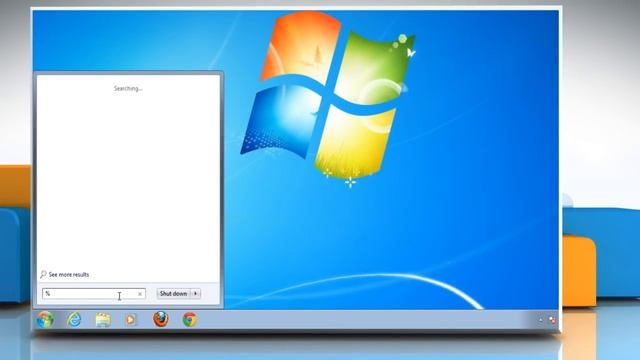Launch Windows Media Player from taskbar

click(130, 320)
